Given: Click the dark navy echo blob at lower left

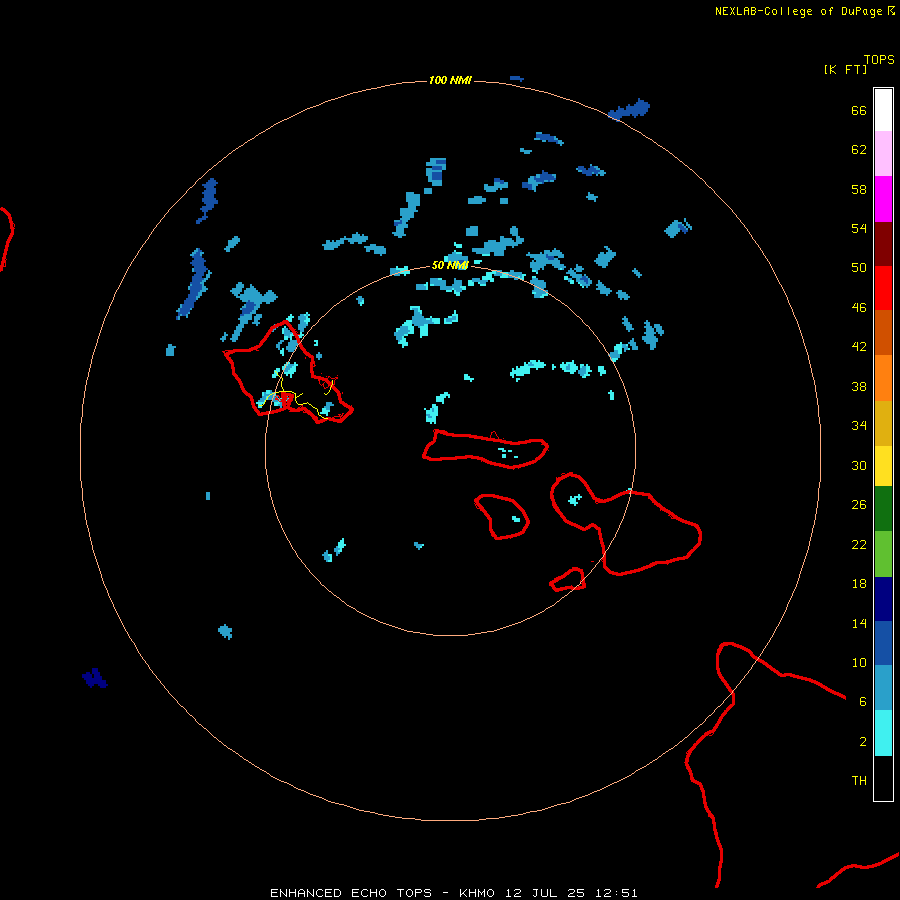Looking at the screenshot, I should 95,678.
